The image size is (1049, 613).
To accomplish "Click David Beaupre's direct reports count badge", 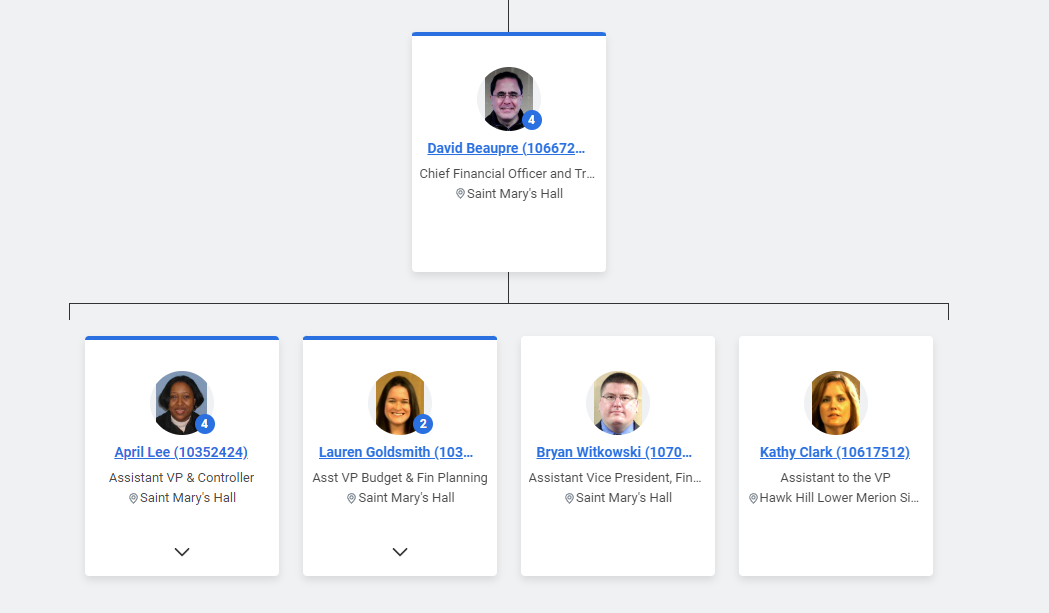I will pyautogui.click(x=532, y=120).
